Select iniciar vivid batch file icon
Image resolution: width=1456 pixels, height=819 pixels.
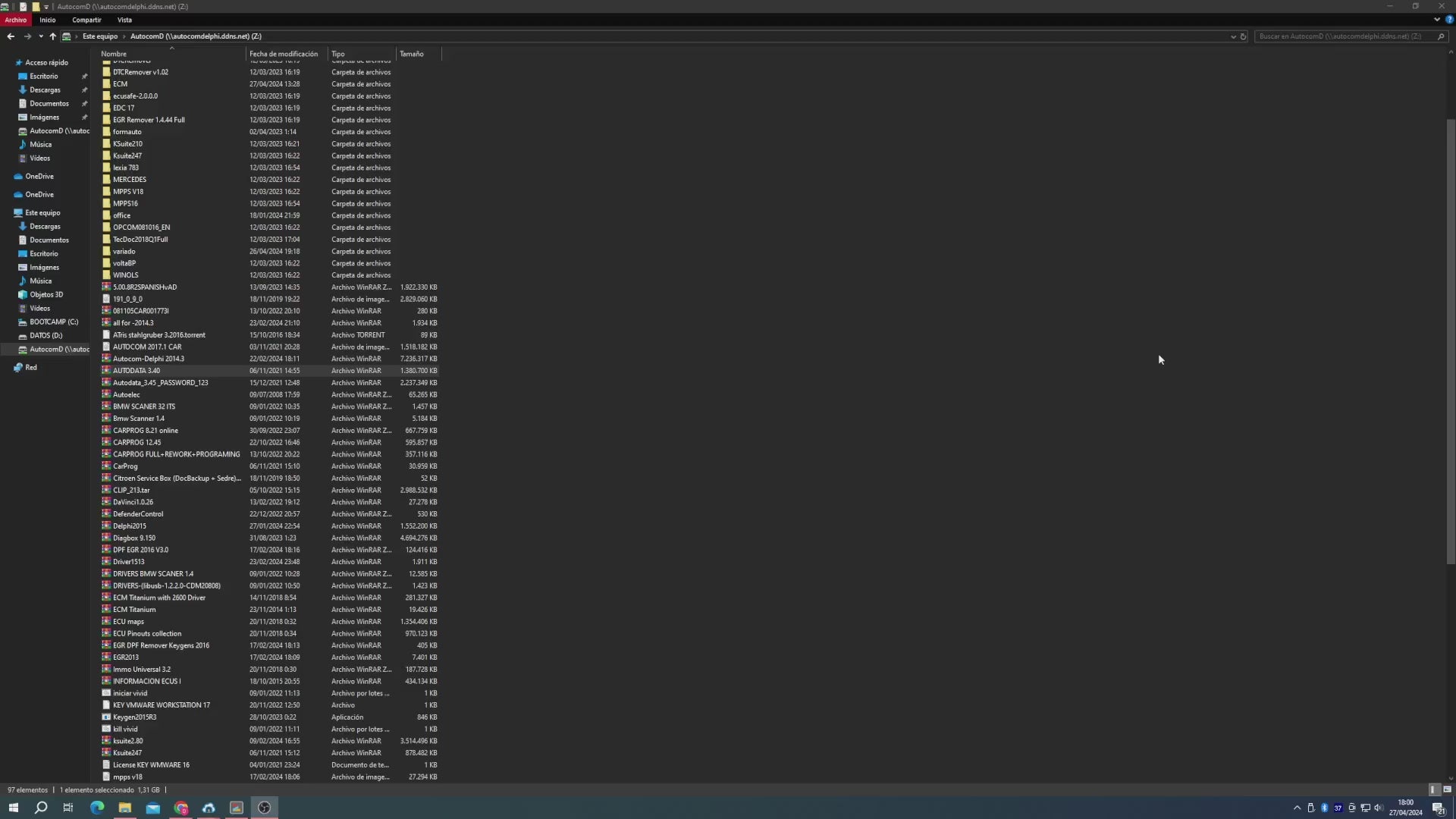pos(106,693)
